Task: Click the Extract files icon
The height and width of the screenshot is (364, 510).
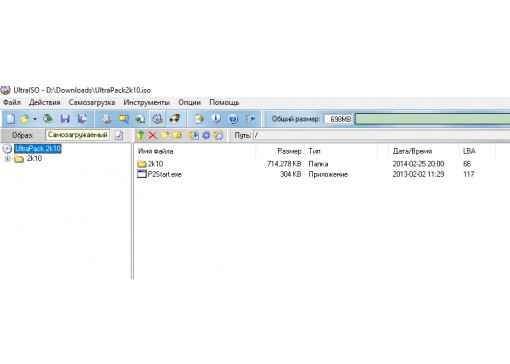Action: 194,135
